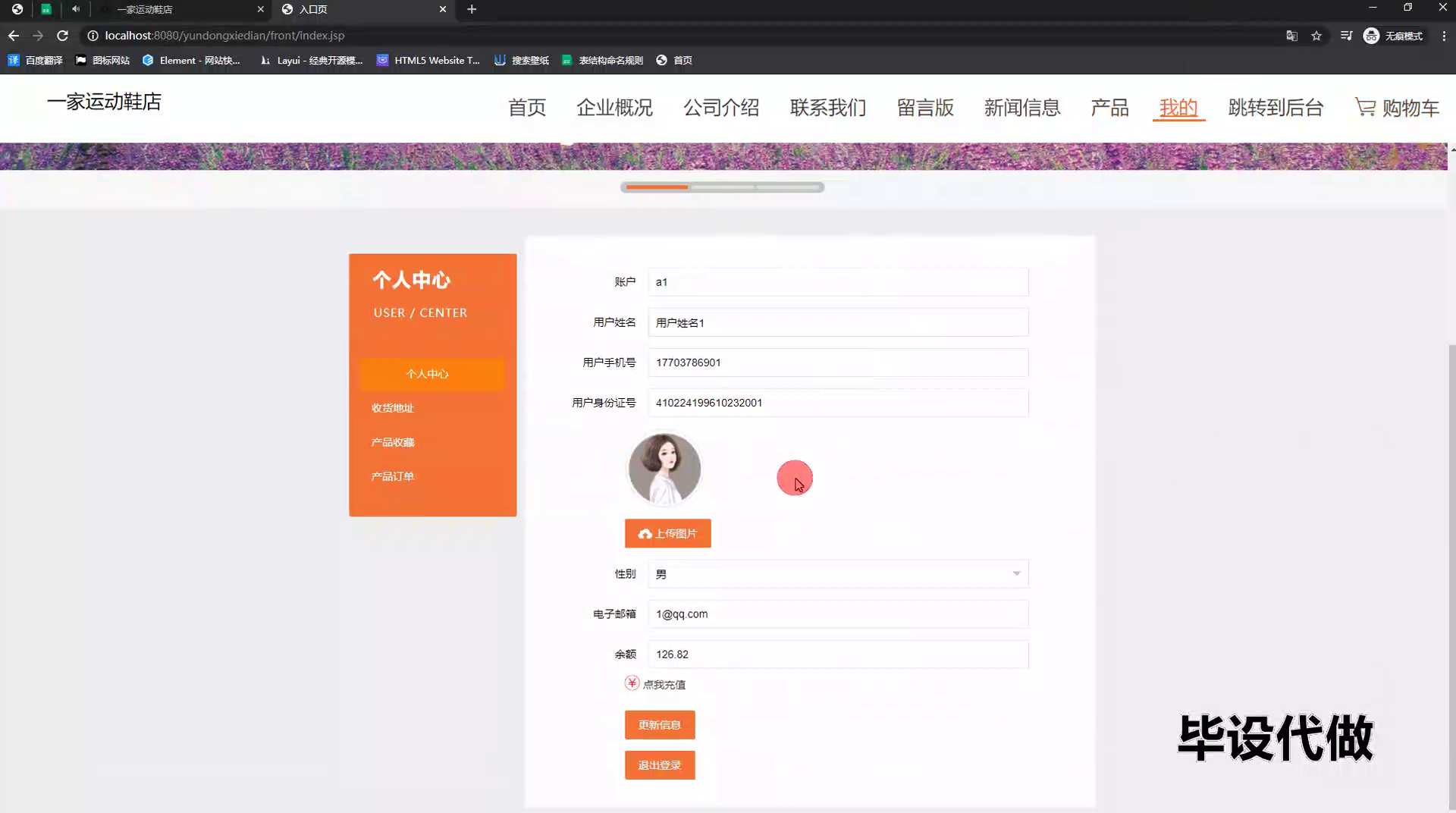Select third carousel indicator bar
Viewport: 1456px width, 813px height.
(x=788, y=187)
